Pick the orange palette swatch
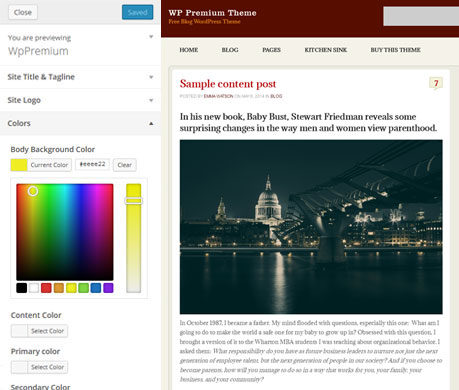 59,288
